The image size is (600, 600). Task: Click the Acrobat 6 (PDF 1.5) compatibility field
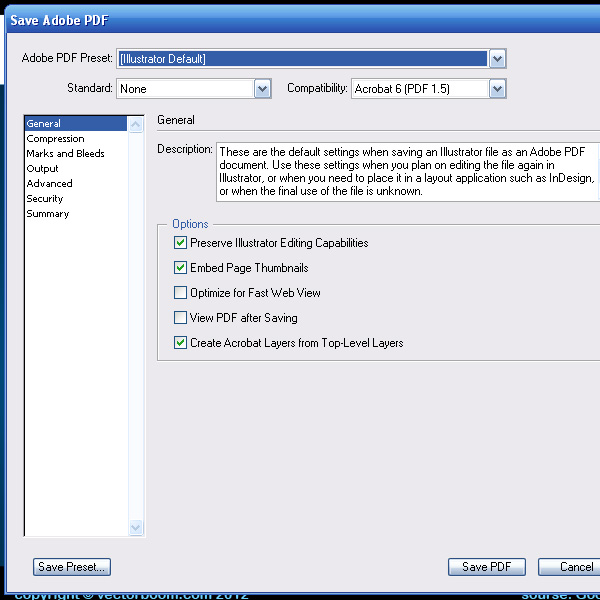420,89
